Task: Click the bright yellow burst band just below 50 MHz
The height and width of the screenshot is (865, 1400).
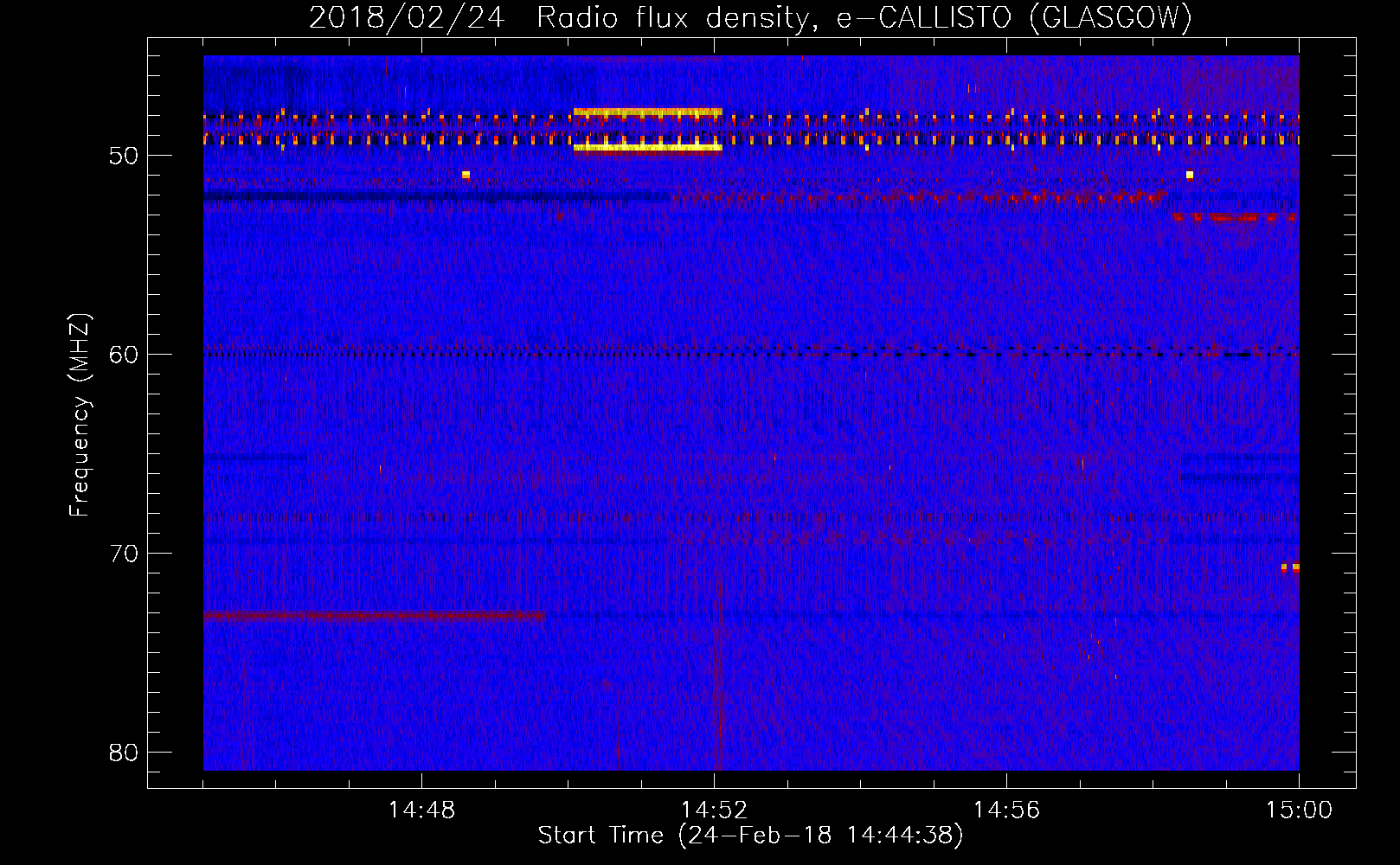Action: coord(647,148)
